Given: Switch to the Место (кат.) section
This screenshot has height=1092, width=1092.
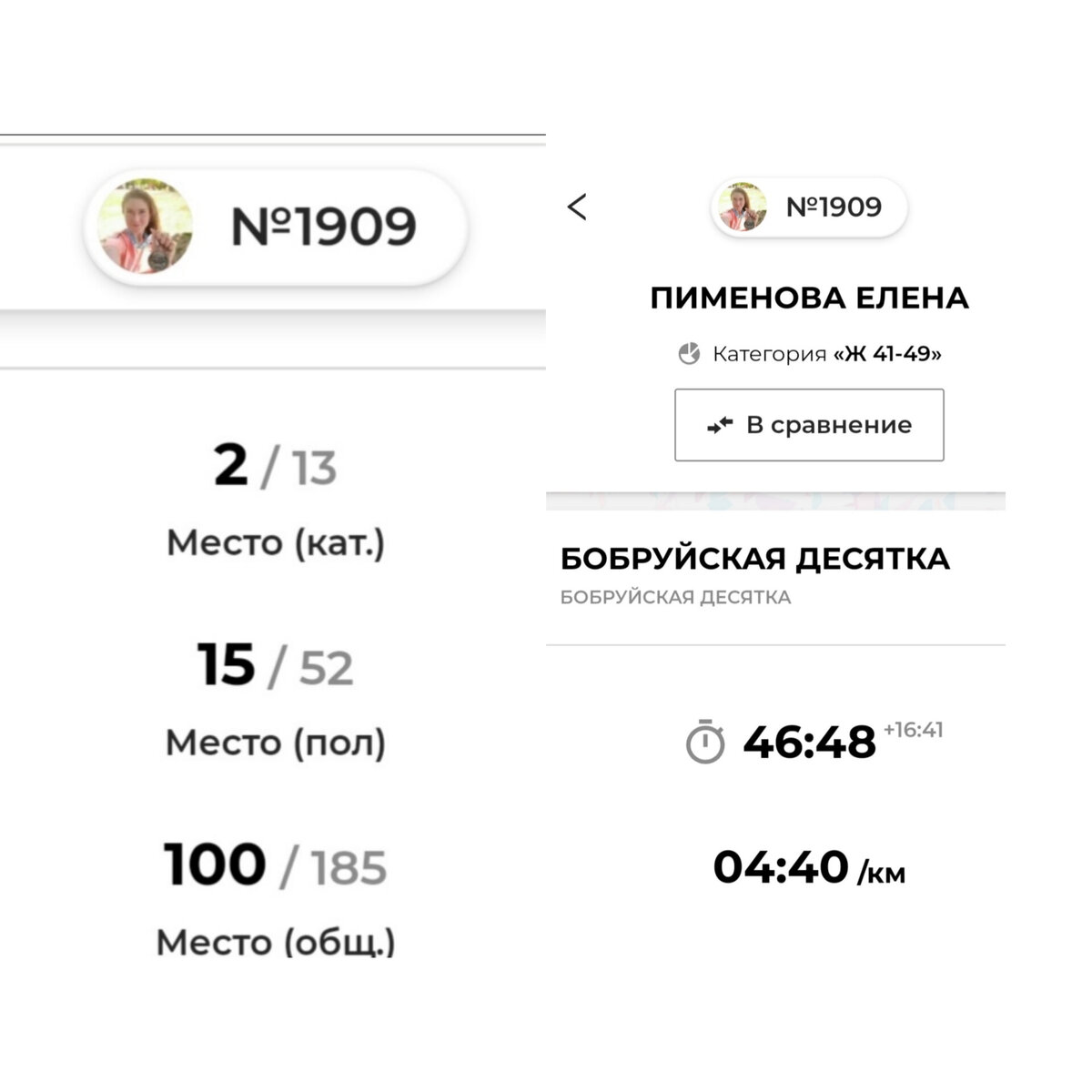Looking at the screenshot, I should pos(276,541).
